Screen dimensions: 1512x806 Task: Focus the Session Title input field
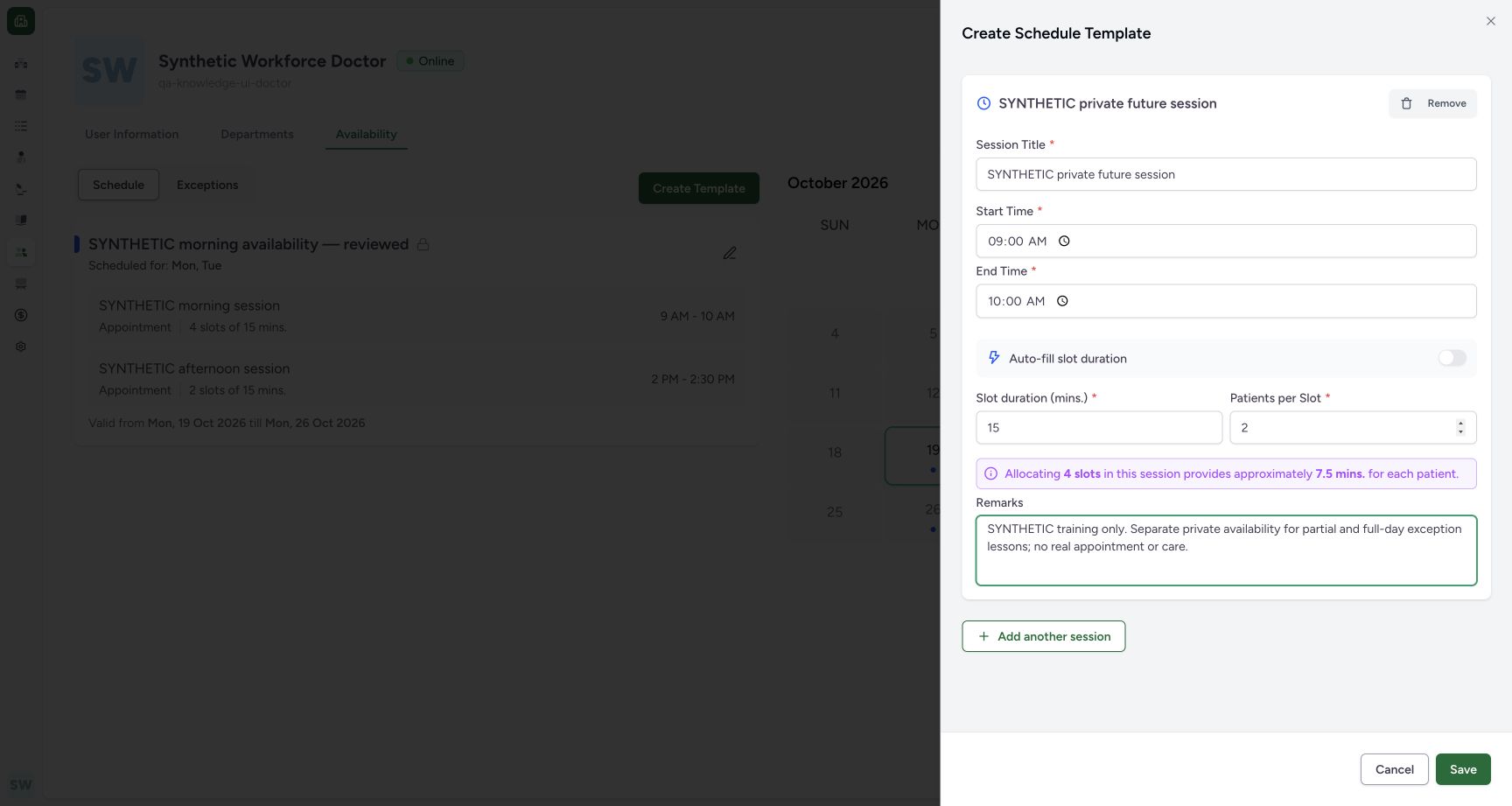[x=1226, y=174]
